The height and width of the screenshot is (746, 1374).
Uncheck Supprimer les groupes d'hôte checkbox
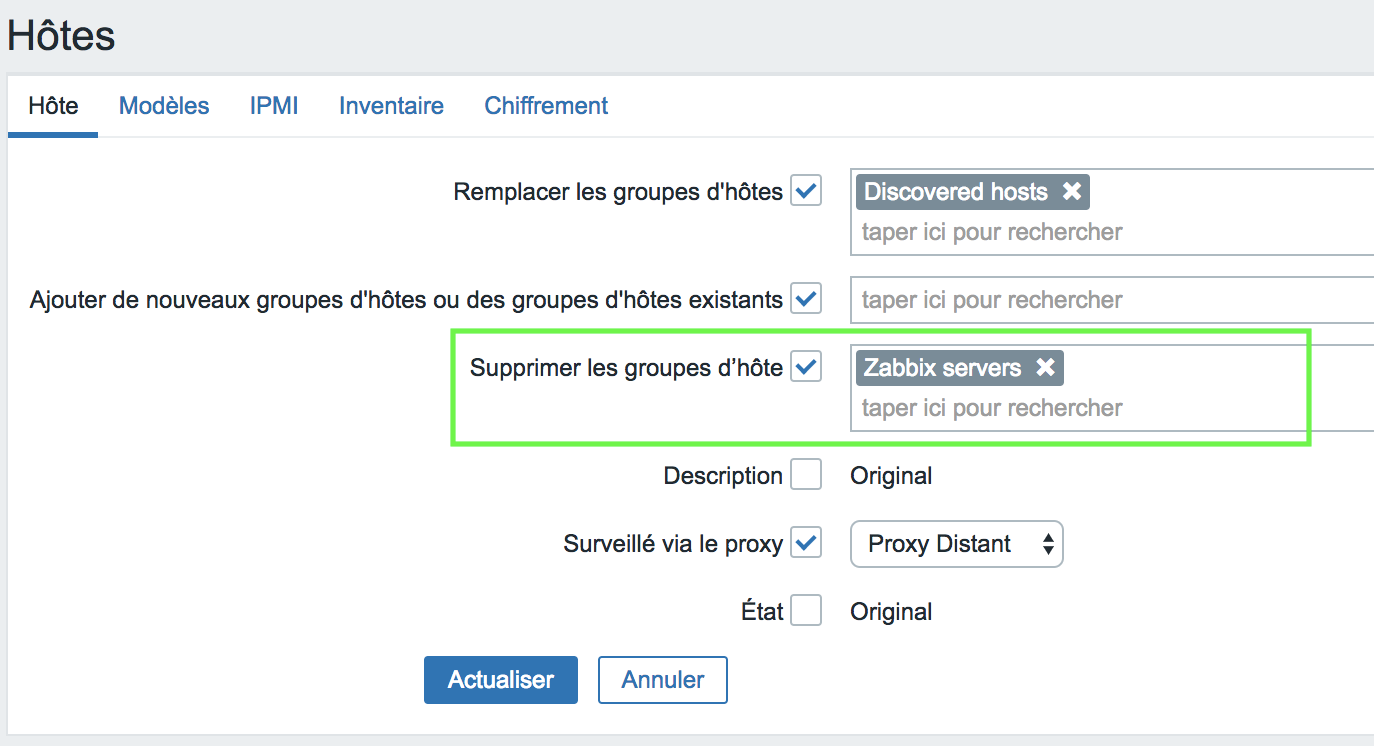[x=806, y=367]
